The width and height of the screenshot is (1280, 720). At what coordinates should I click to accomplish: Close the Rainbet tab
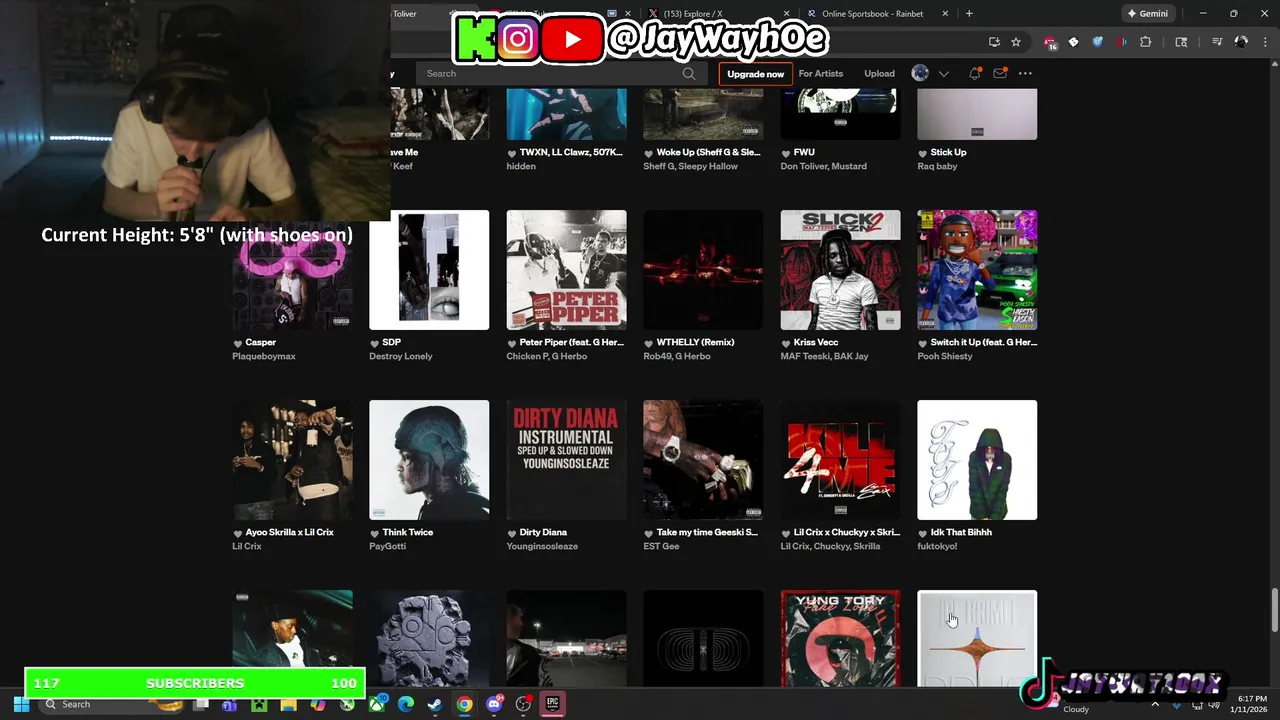point(945,14)
